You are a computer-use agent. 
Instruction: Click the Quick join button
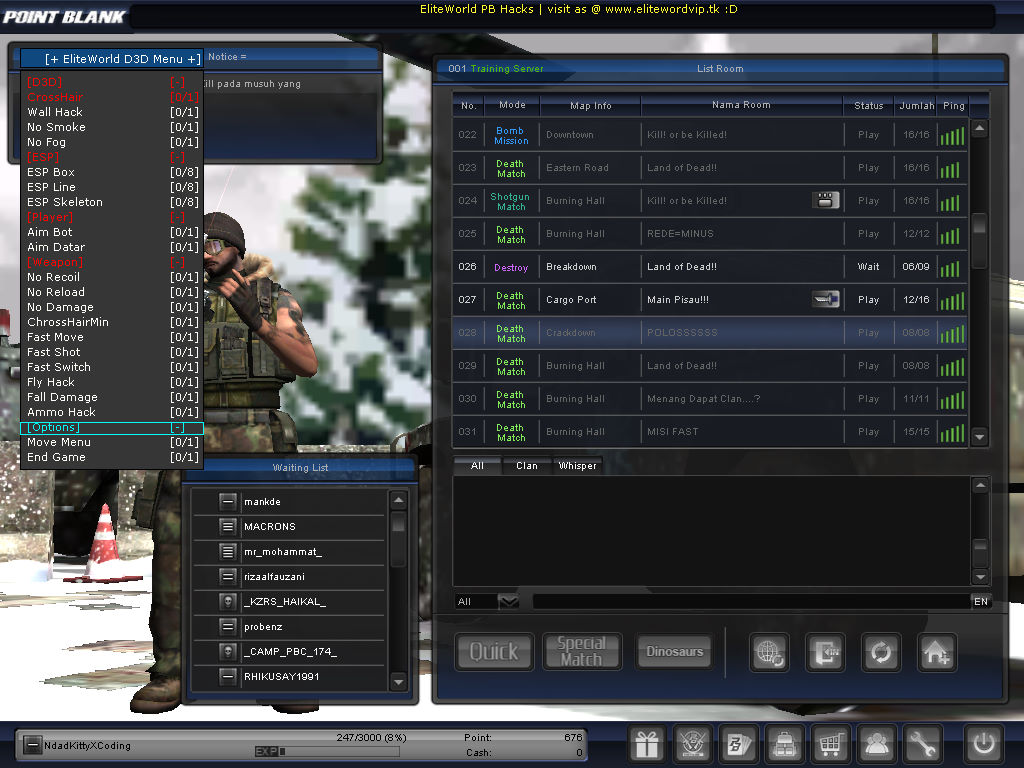[x=494, y=651]
